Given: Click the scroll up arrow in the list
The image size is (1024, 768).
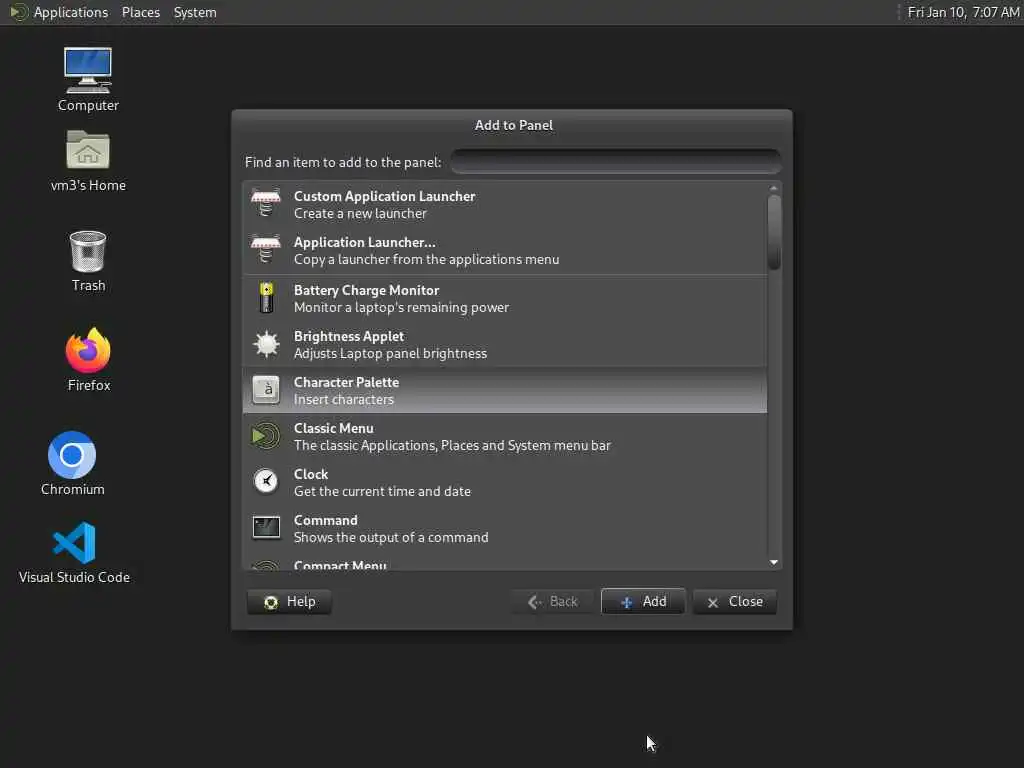Looking at the screenshot, I should [774, 188].
